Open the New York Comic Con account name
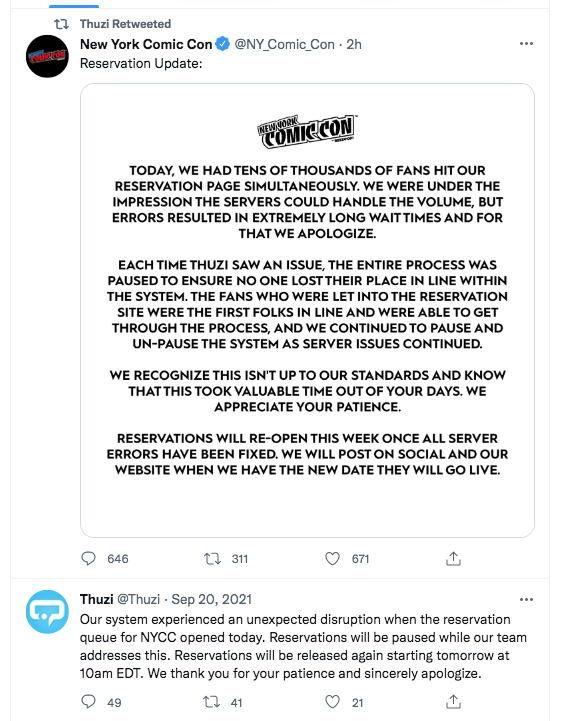This screenshot has height=721, width=577. click(x=146, y=44)
